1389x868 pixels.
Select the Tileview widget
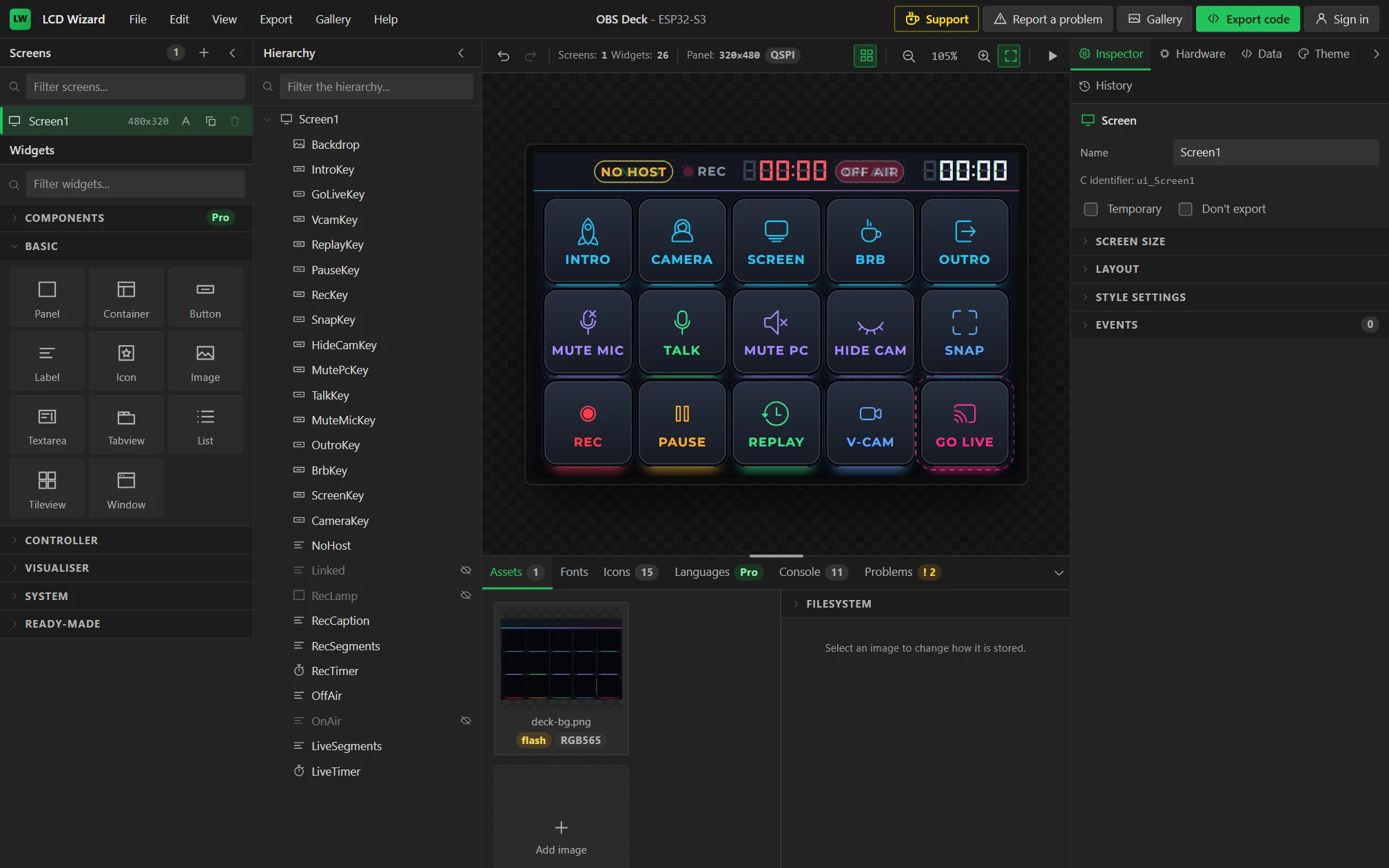click(47, 489)
